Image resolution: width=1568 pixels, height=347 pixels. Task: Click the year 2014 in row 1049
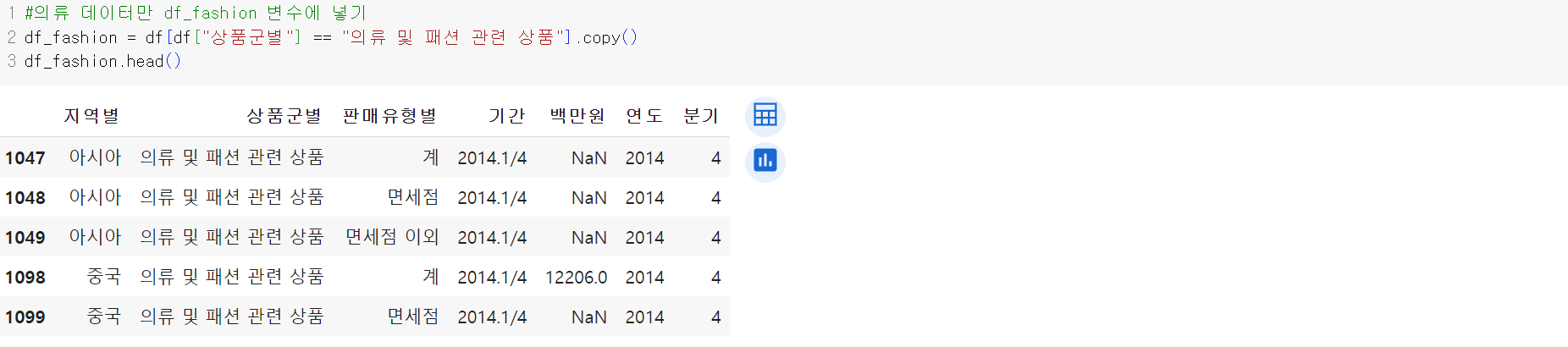(x=644, y=238)
